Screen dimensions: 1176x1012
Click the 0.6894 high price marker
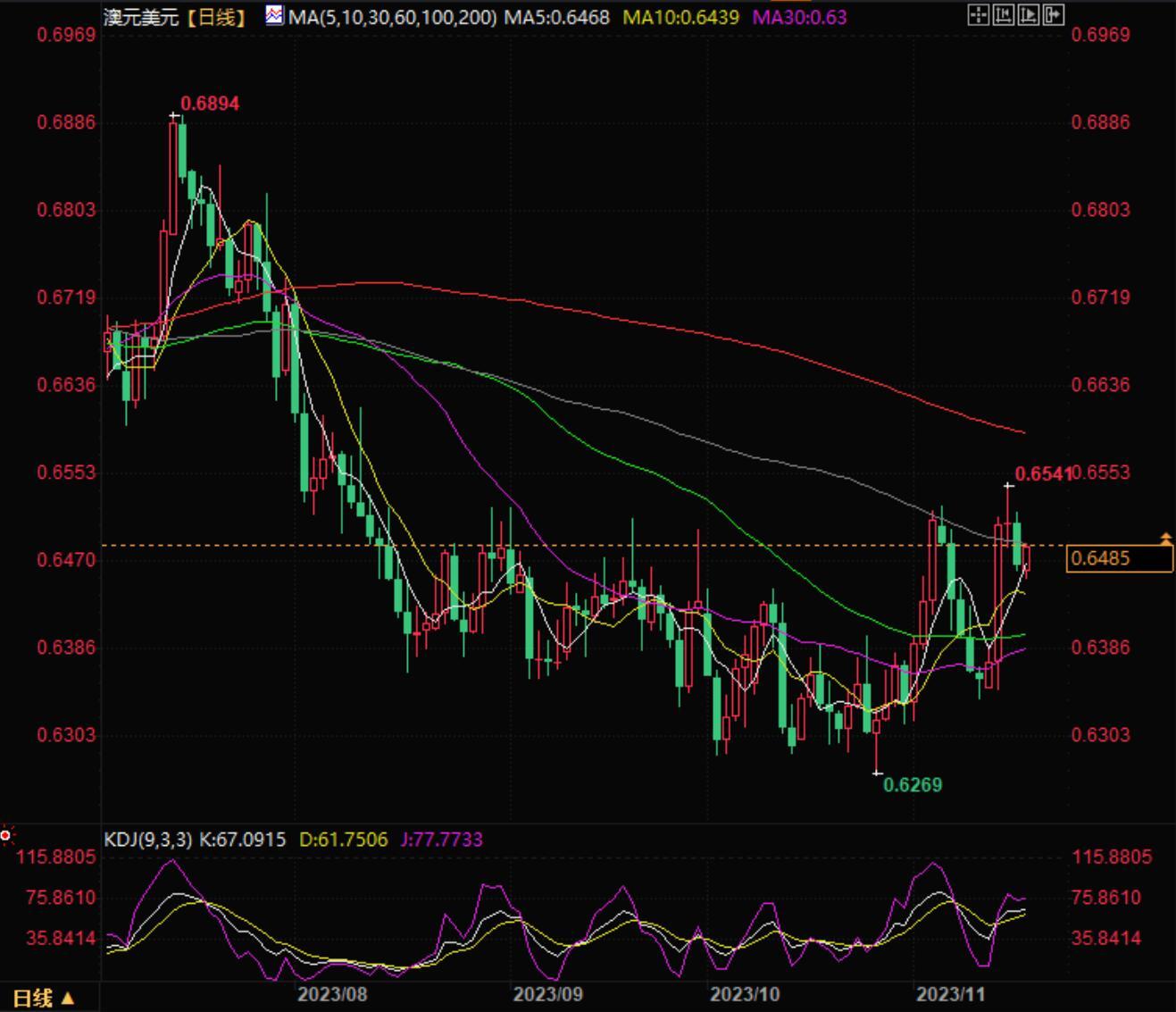point(210,104)
